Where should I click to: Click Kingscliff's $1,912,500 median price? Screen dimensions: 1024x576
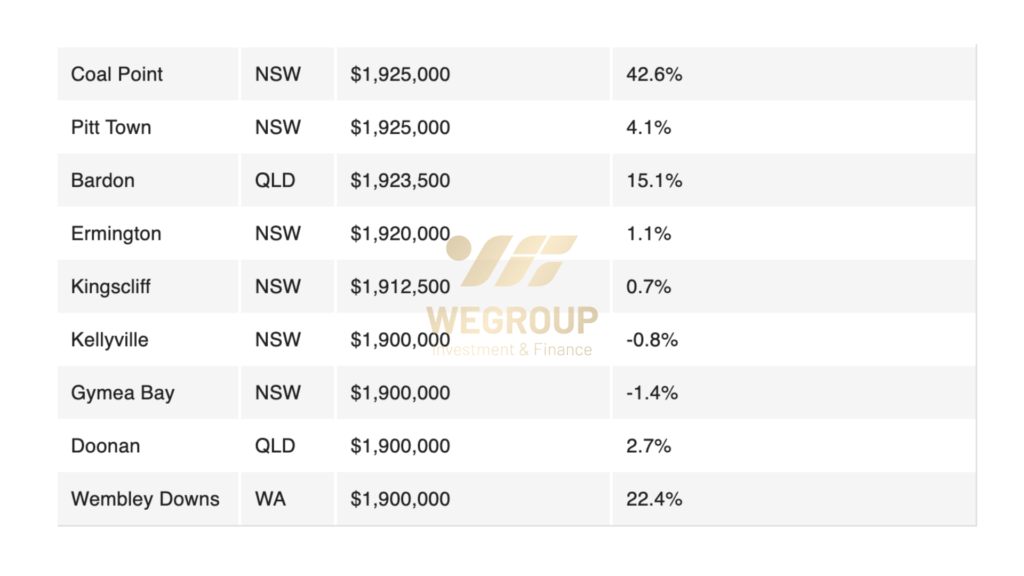pyautogui.click(x=400, y=287)
